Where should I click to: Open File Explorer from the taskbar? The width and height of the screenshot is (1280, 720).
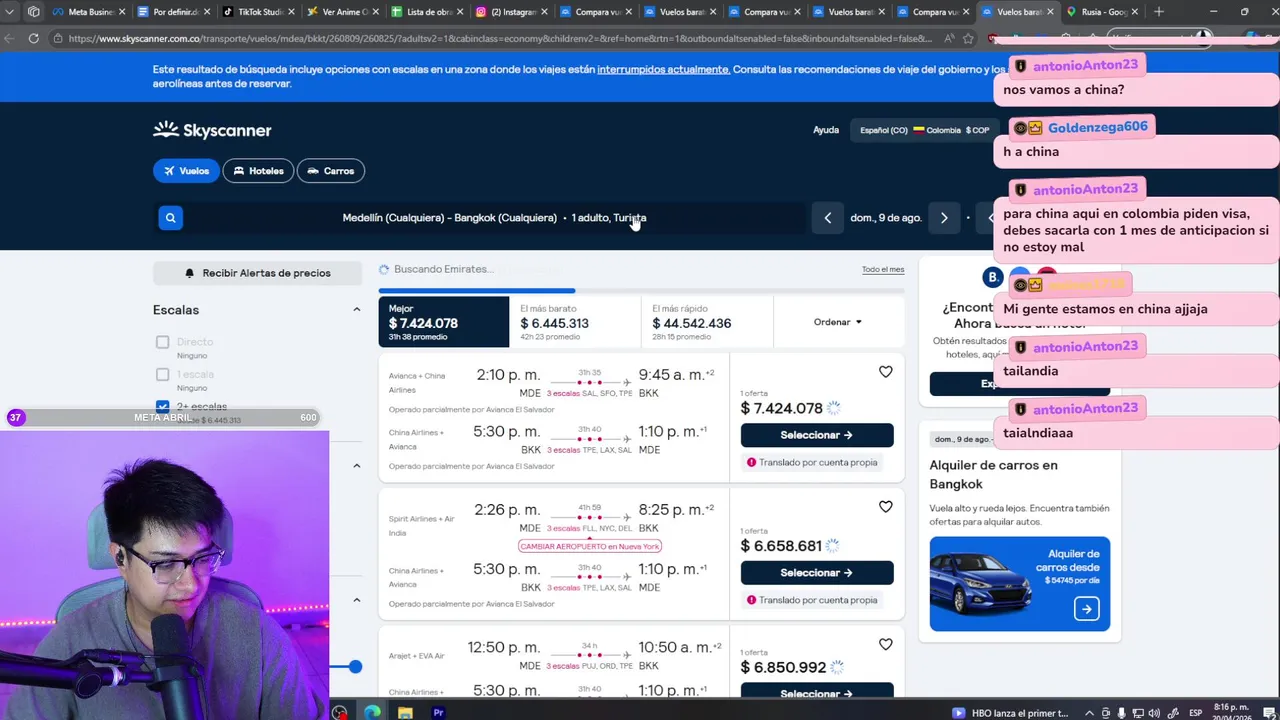(405, 712)
